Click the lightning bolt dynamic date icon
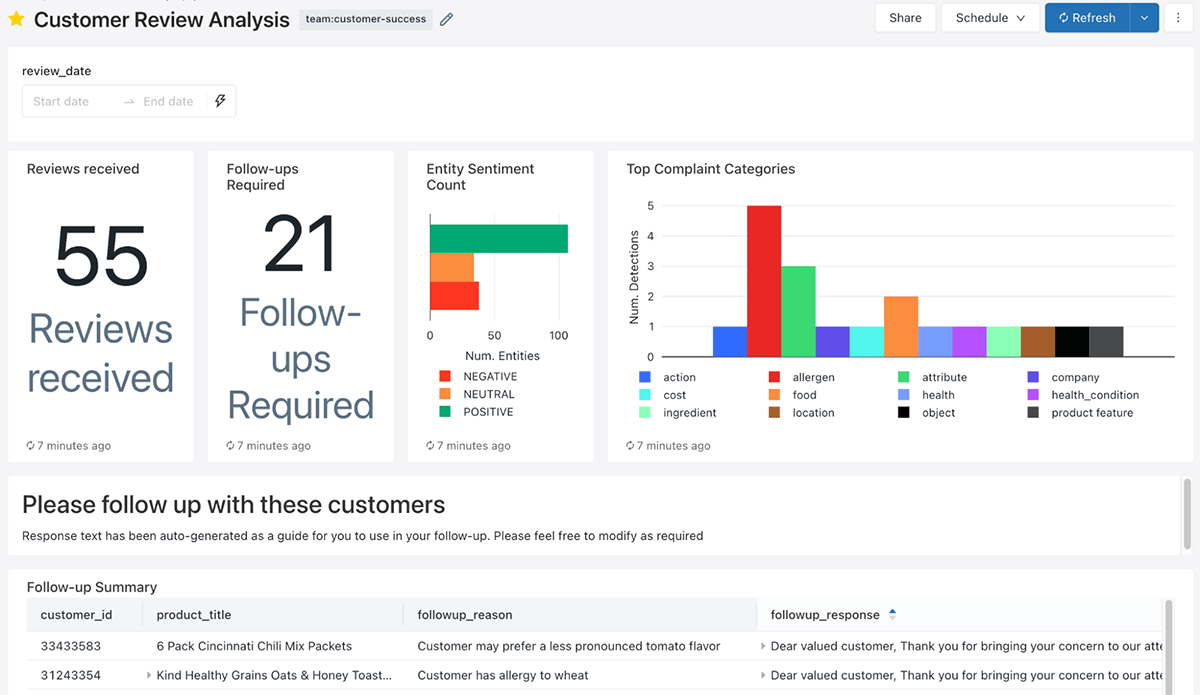Screen dimensions: 1200x695 click(x=220, y=101)
